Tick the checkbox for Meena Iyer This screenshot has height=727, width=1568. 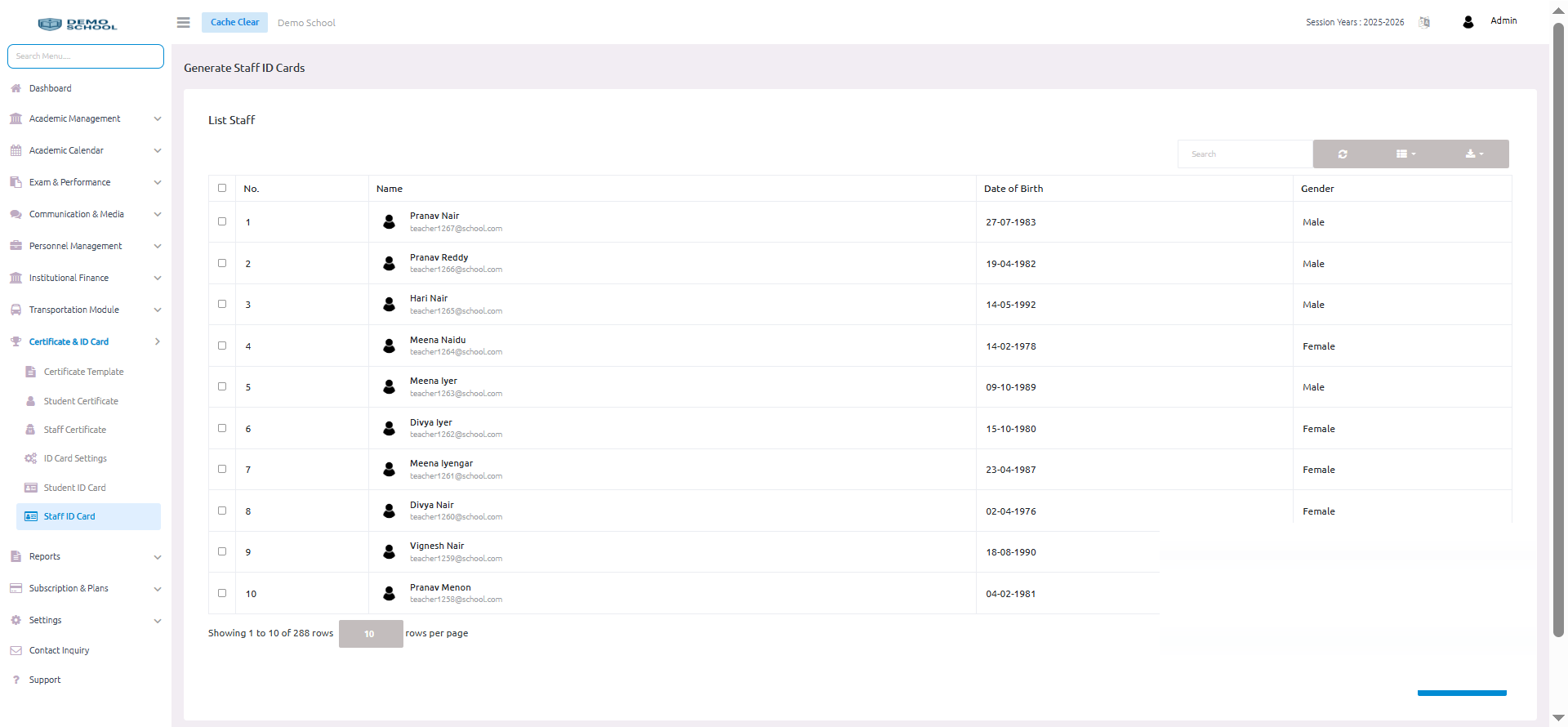(222, 386)
